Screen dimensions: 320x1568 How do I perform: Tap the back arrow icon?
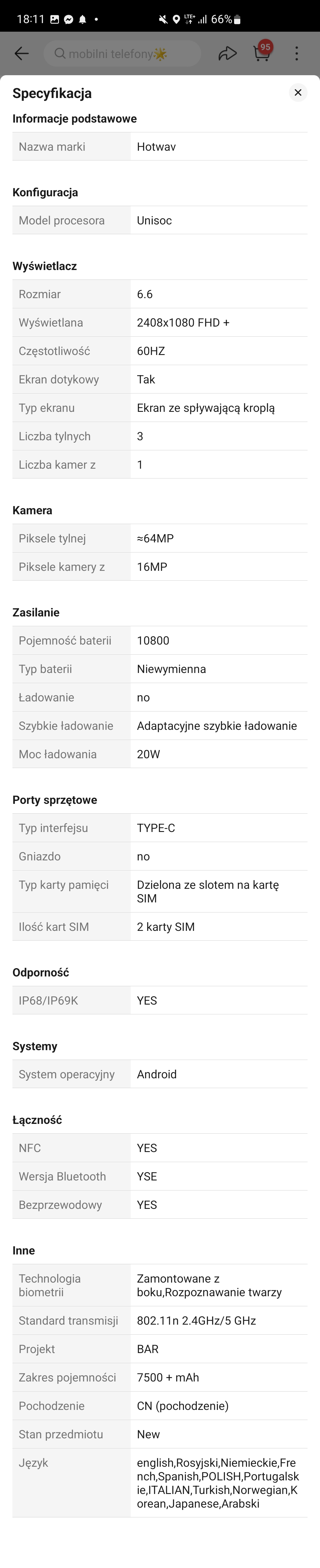(x=22, y=54)
